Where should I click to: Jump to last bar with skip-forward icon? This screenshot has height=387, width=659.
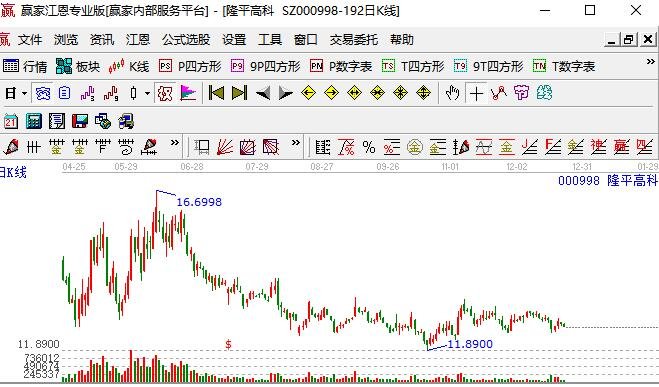click(x=240, y=93)
